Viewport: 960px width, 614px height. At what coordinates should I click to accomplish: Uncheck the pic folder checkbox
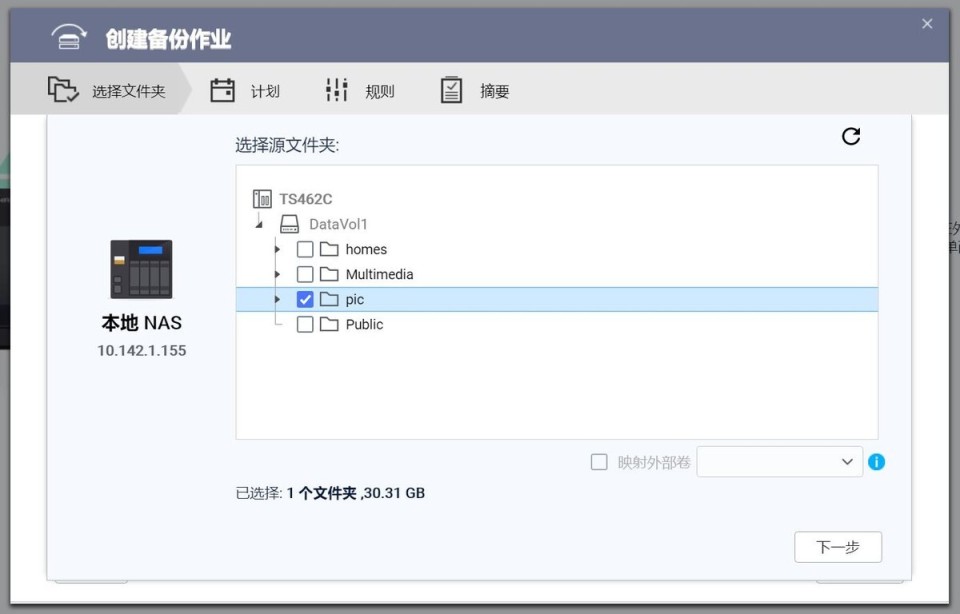(x=305, y=299)
